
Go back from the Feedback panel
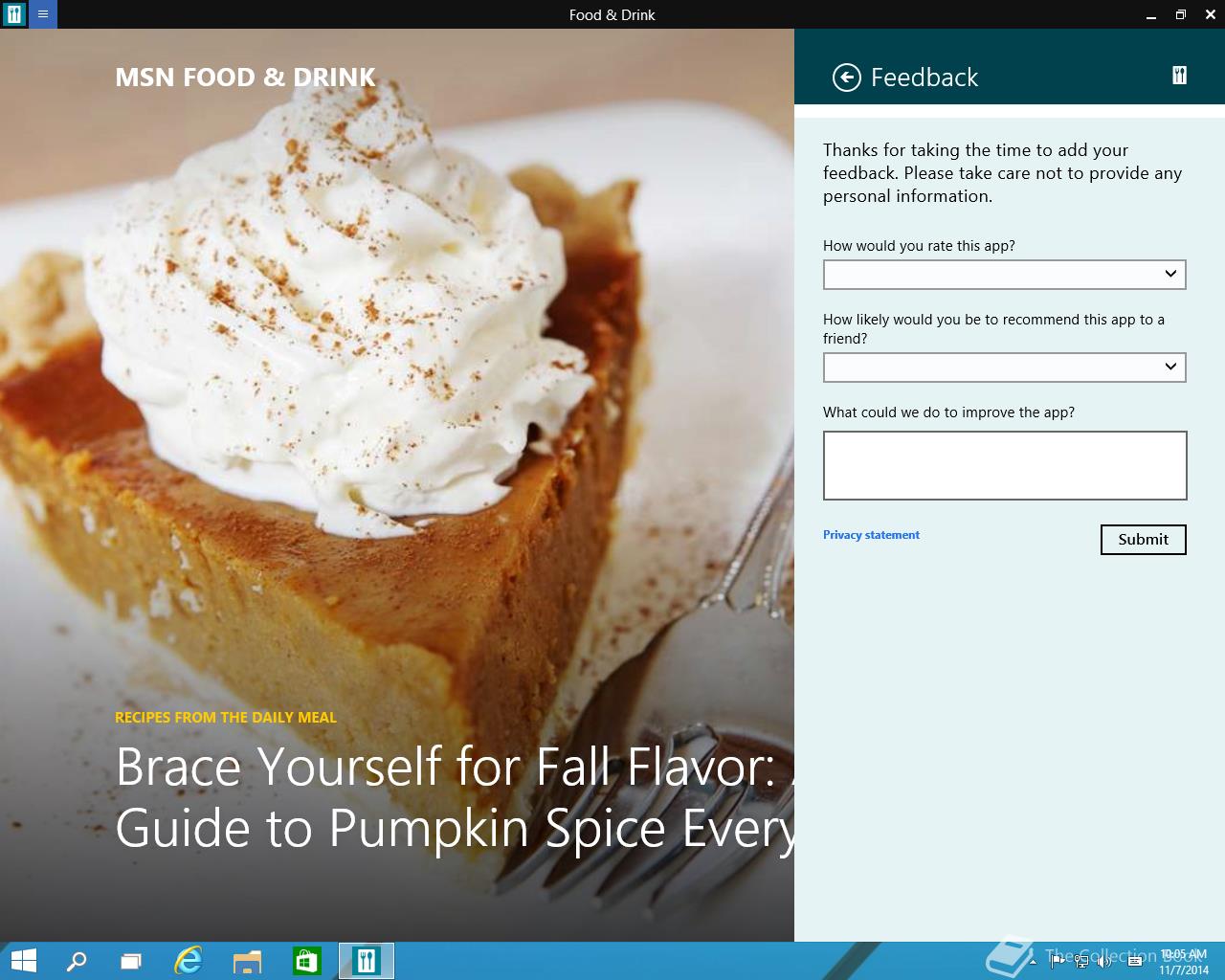847,78
